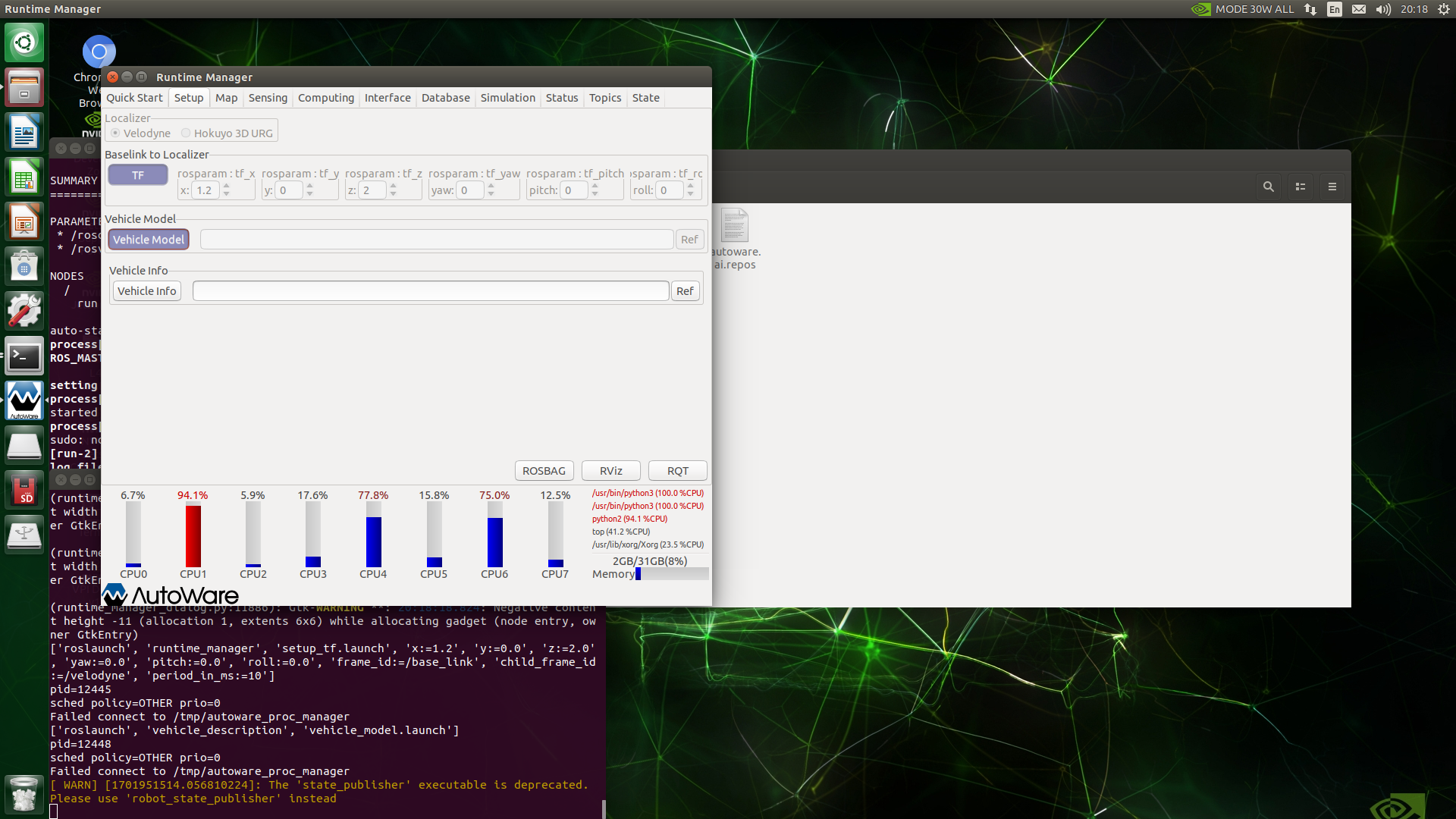Click Ref button for Vehicle Info
Image resolution: width=1456 pixels, height=819 pixels.
click(685, 291)
